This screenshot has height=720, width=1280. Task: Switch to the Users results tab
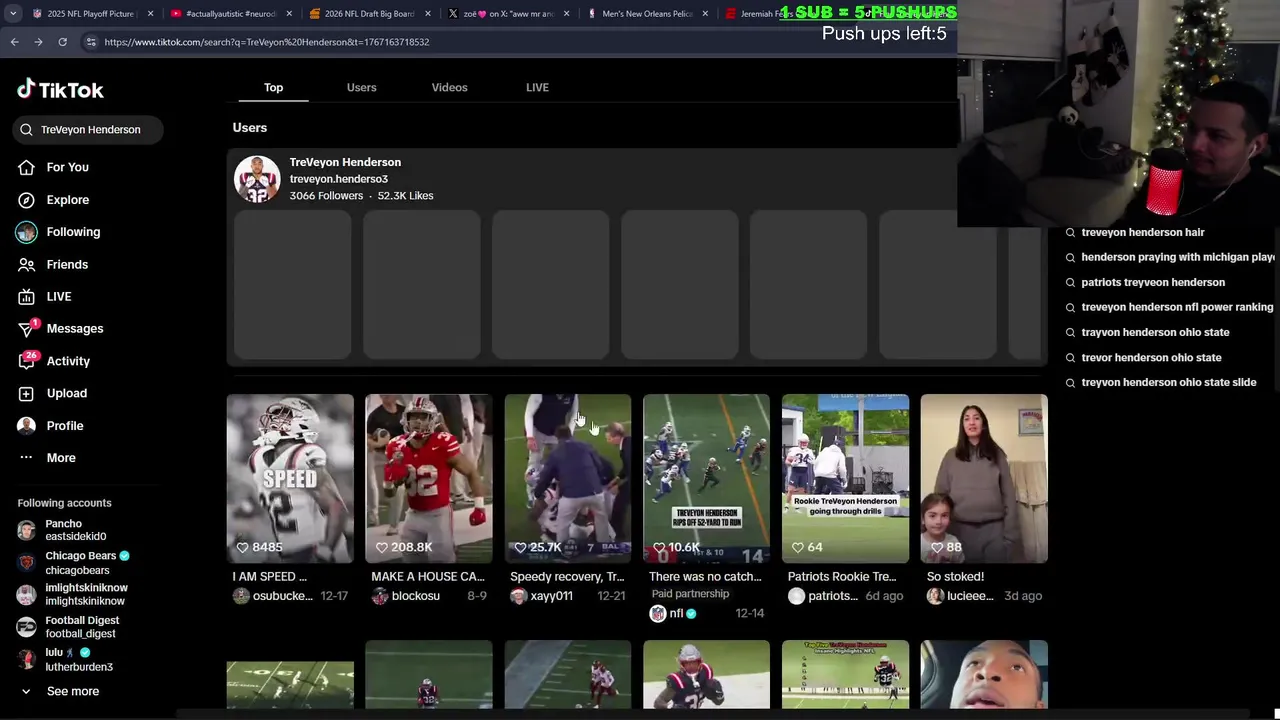click(361, 87)
